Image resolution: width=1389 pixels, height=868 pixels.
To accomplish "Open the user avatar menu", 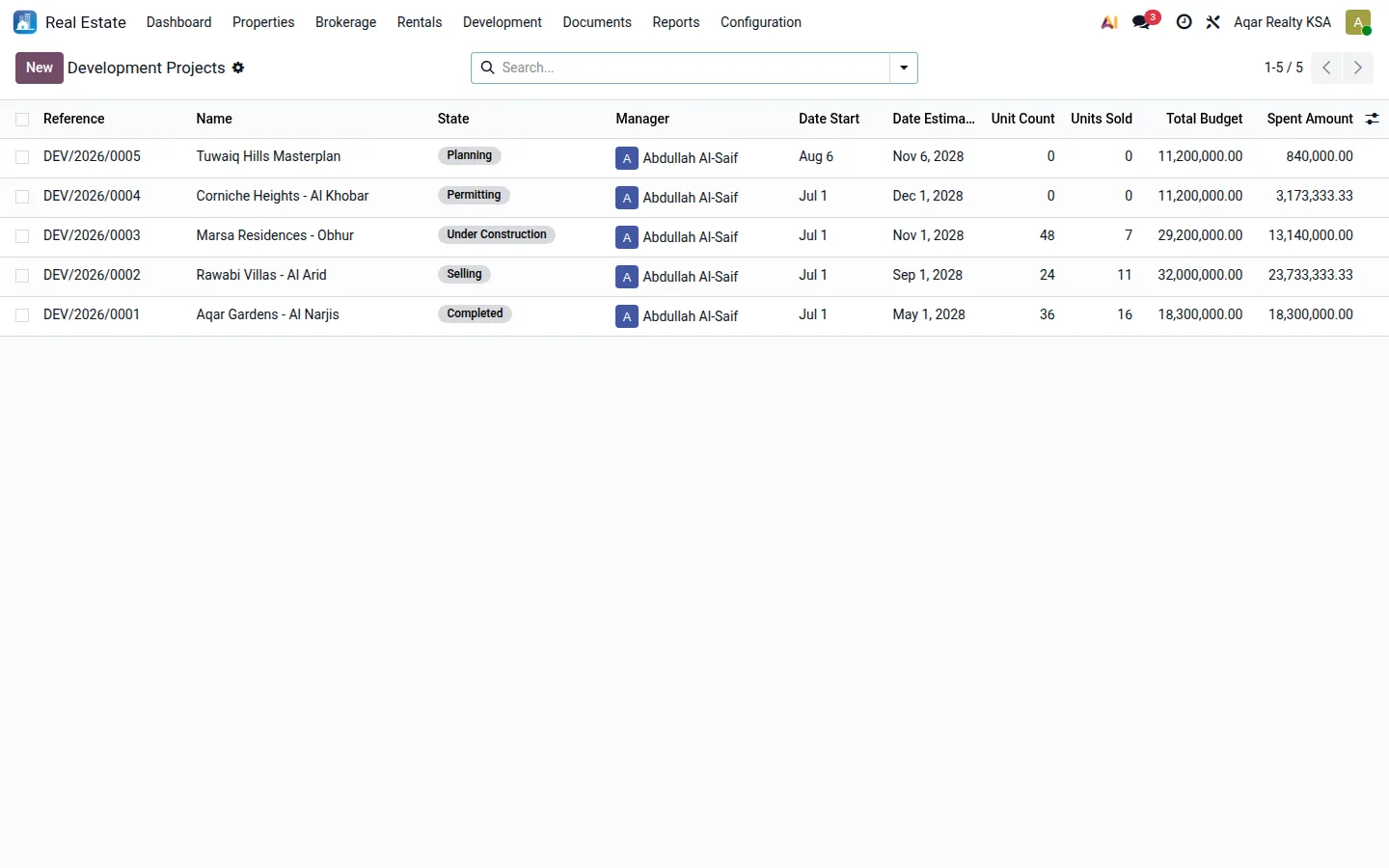I will (1358, 22).
